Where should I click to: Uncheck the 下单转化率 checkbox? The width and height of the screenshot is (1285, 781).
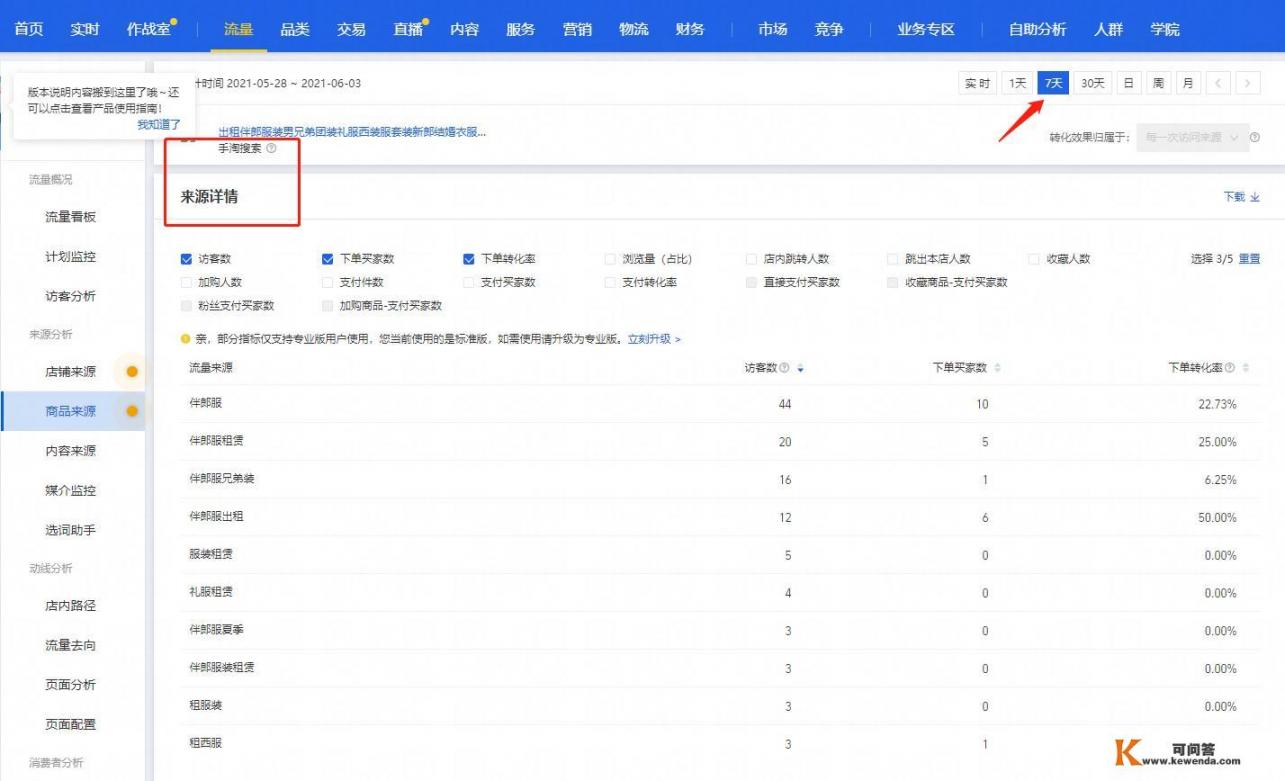click(469, 259)
